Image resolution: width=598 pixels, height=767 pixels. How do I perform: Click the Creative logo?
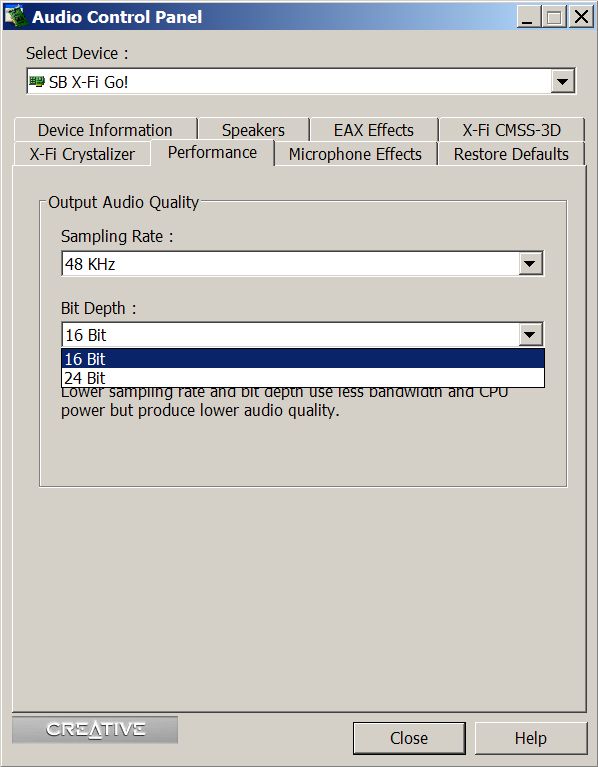click(95, 729)
